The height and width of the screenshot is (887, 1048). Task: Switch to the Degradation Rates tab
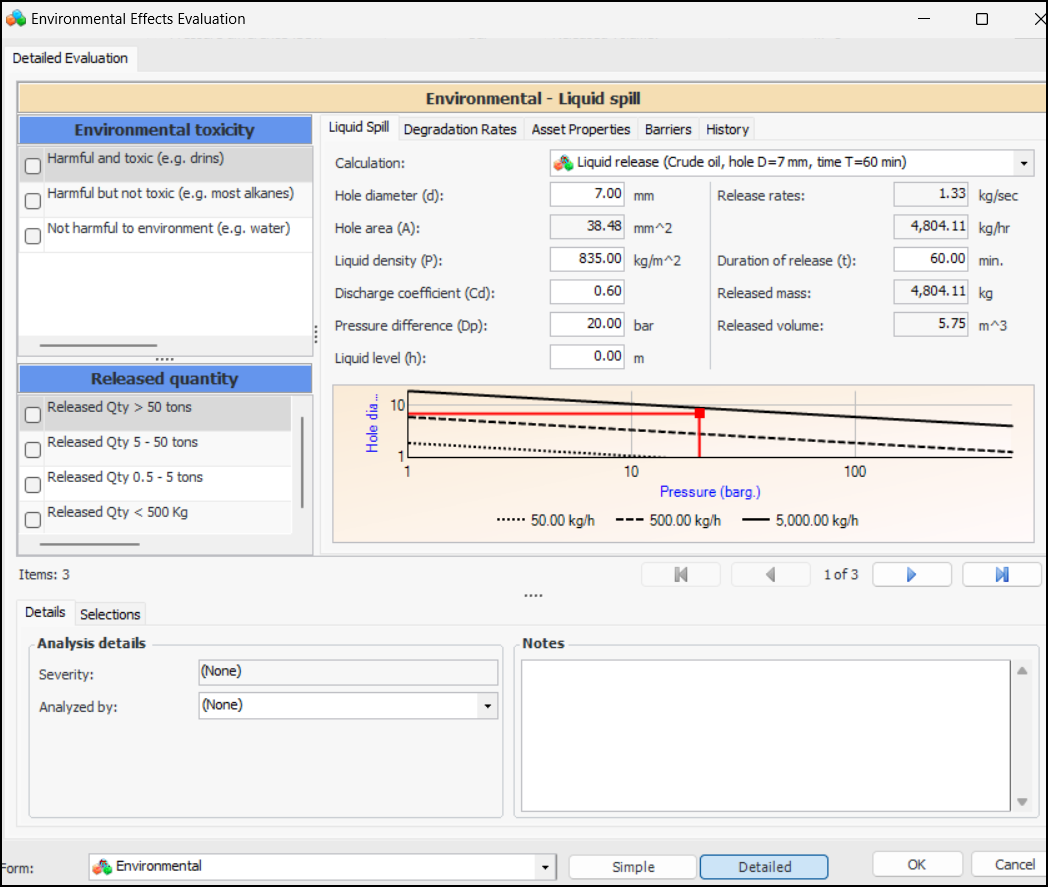click(460, 129)
